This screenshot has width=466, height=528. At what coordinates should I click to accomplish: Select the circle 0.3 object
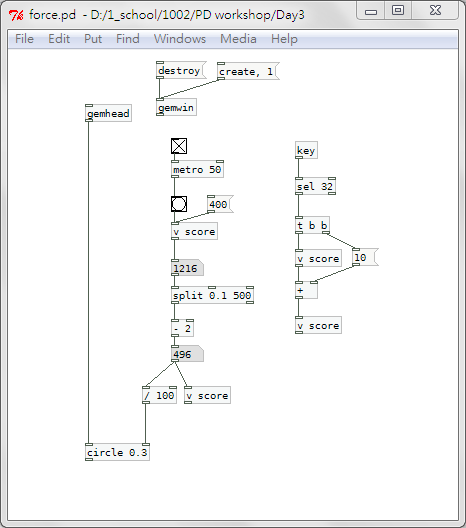pos(117,452)
